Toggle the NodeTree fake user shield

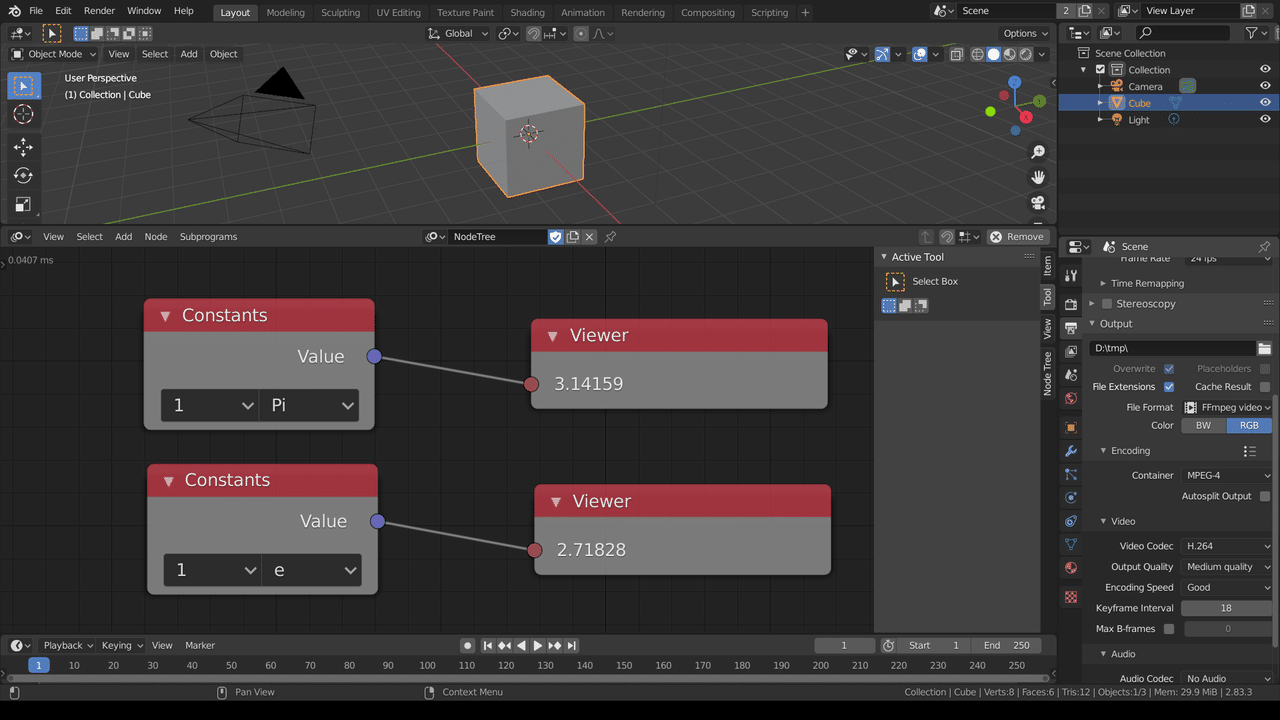tap(556, 237)
